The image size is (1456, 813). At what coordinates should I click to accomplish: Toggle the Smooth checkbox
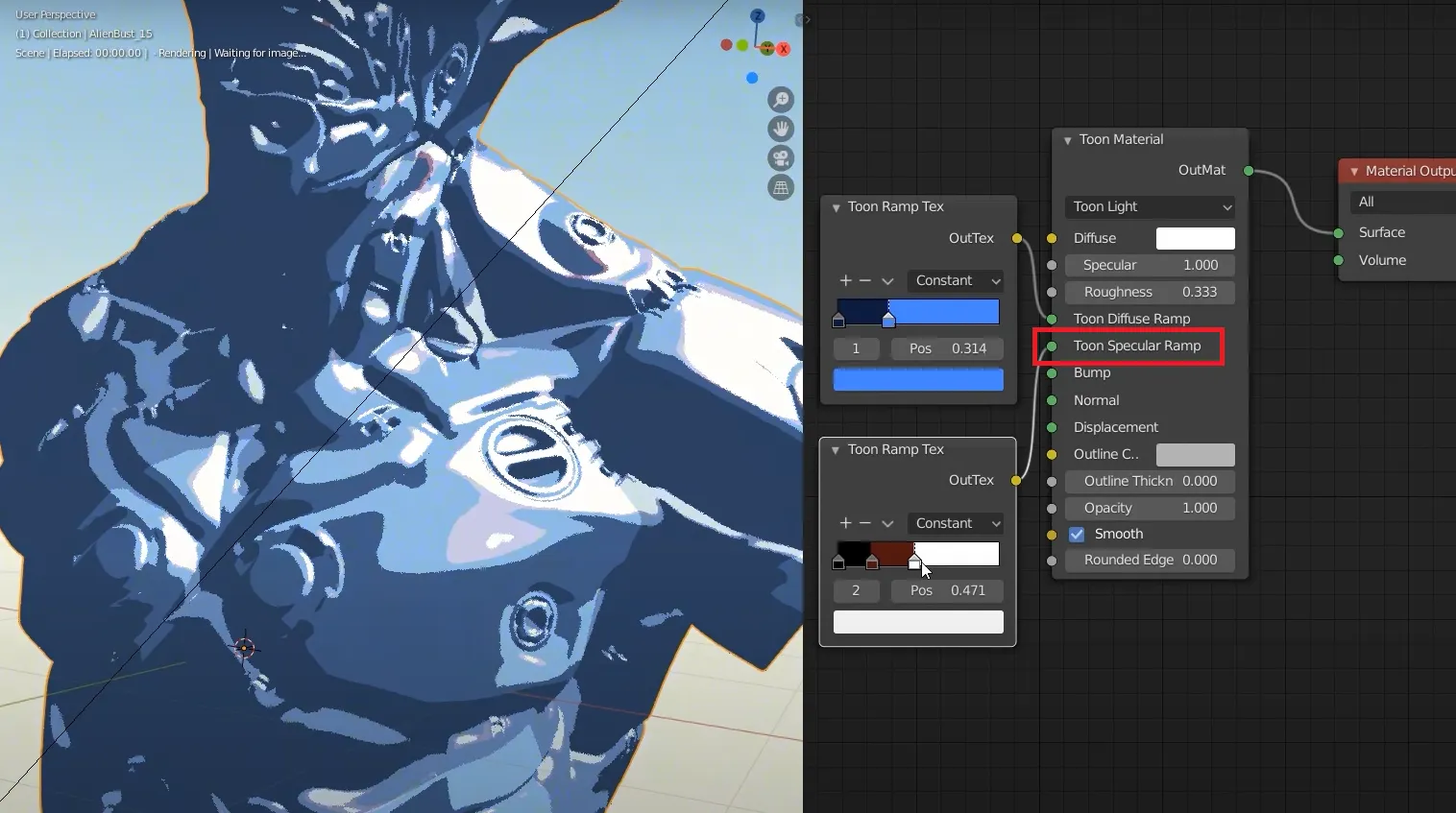coord(1077,535)
